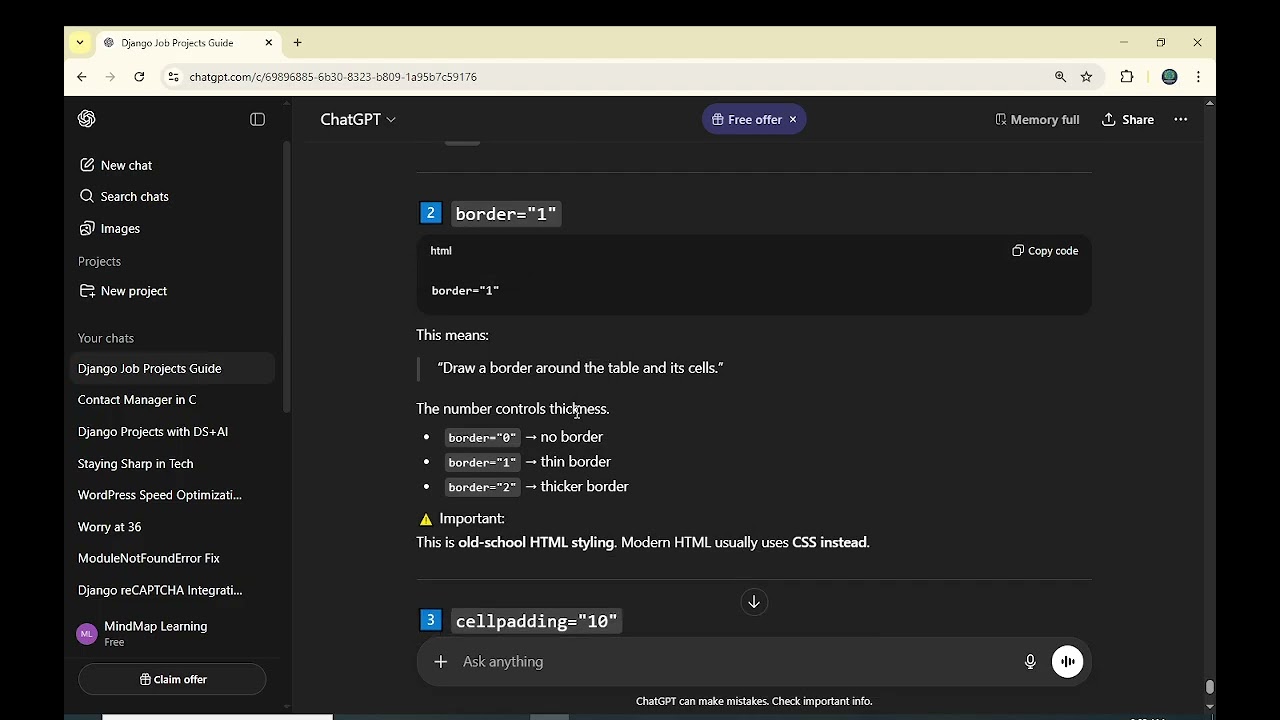The width and height of the screenshot is (1280, 720).
Task: Click the Free offer badge
Action: pyautogui.click(x=746, y=120)
